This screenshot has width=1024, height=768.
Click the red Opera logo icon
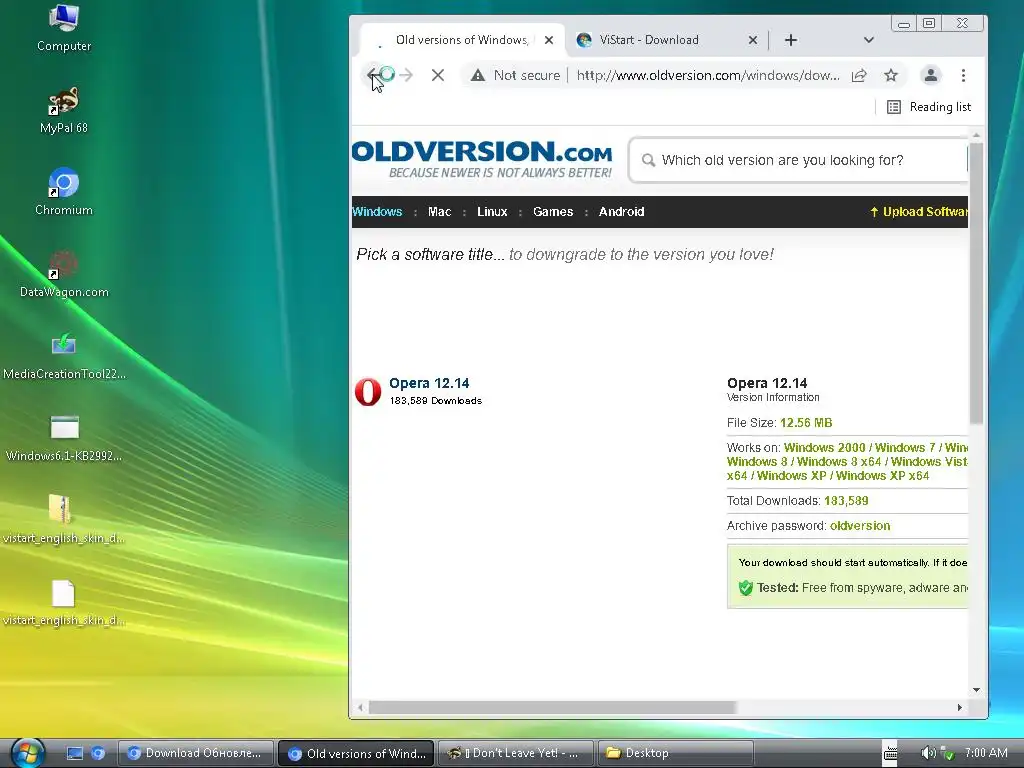[x=368, y=392]
